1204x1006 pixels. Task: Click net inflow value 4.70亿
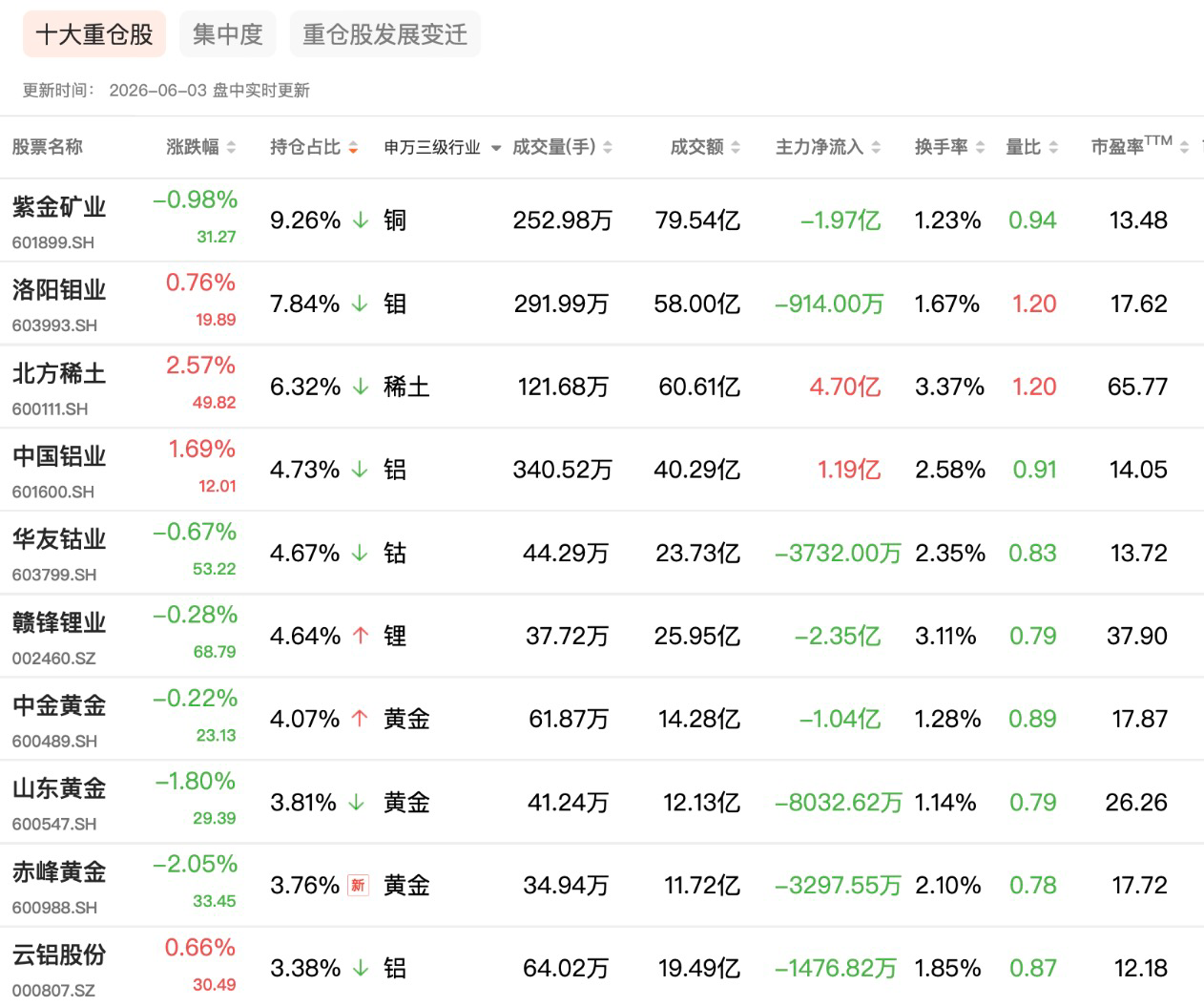845,387
